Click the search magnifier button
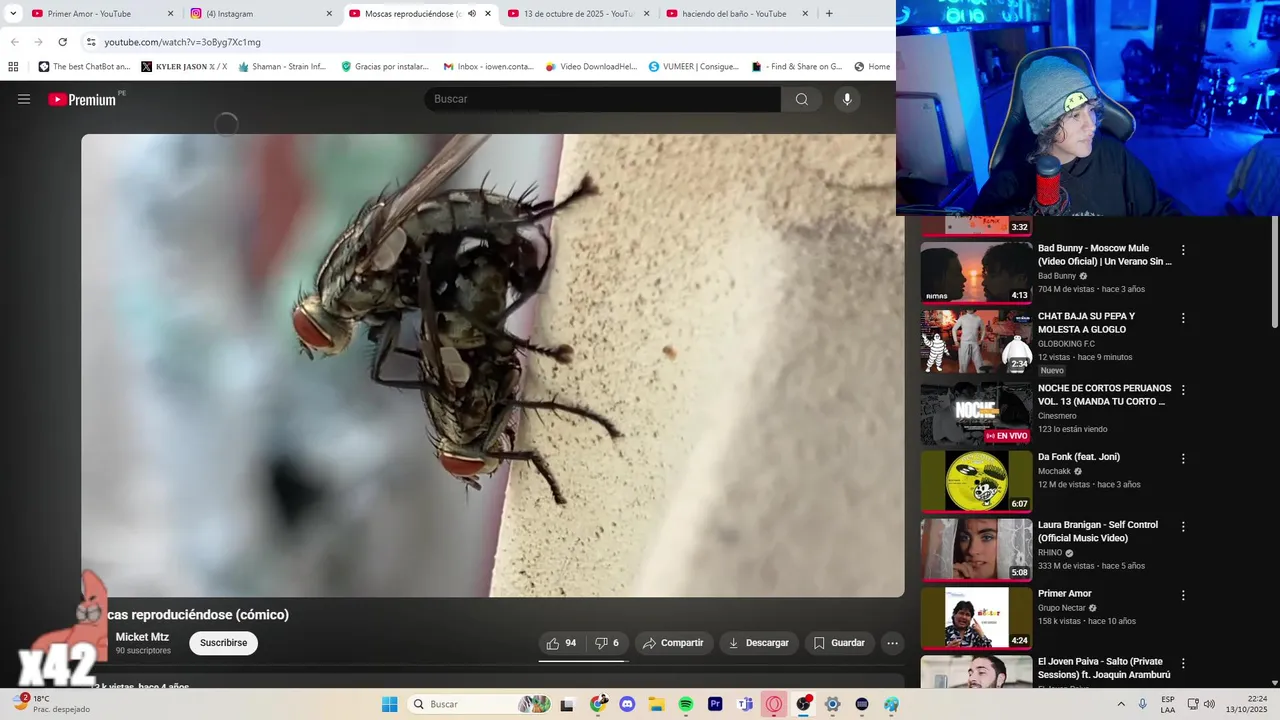This screenshot has width=1280, height=720. coord(802,99)
